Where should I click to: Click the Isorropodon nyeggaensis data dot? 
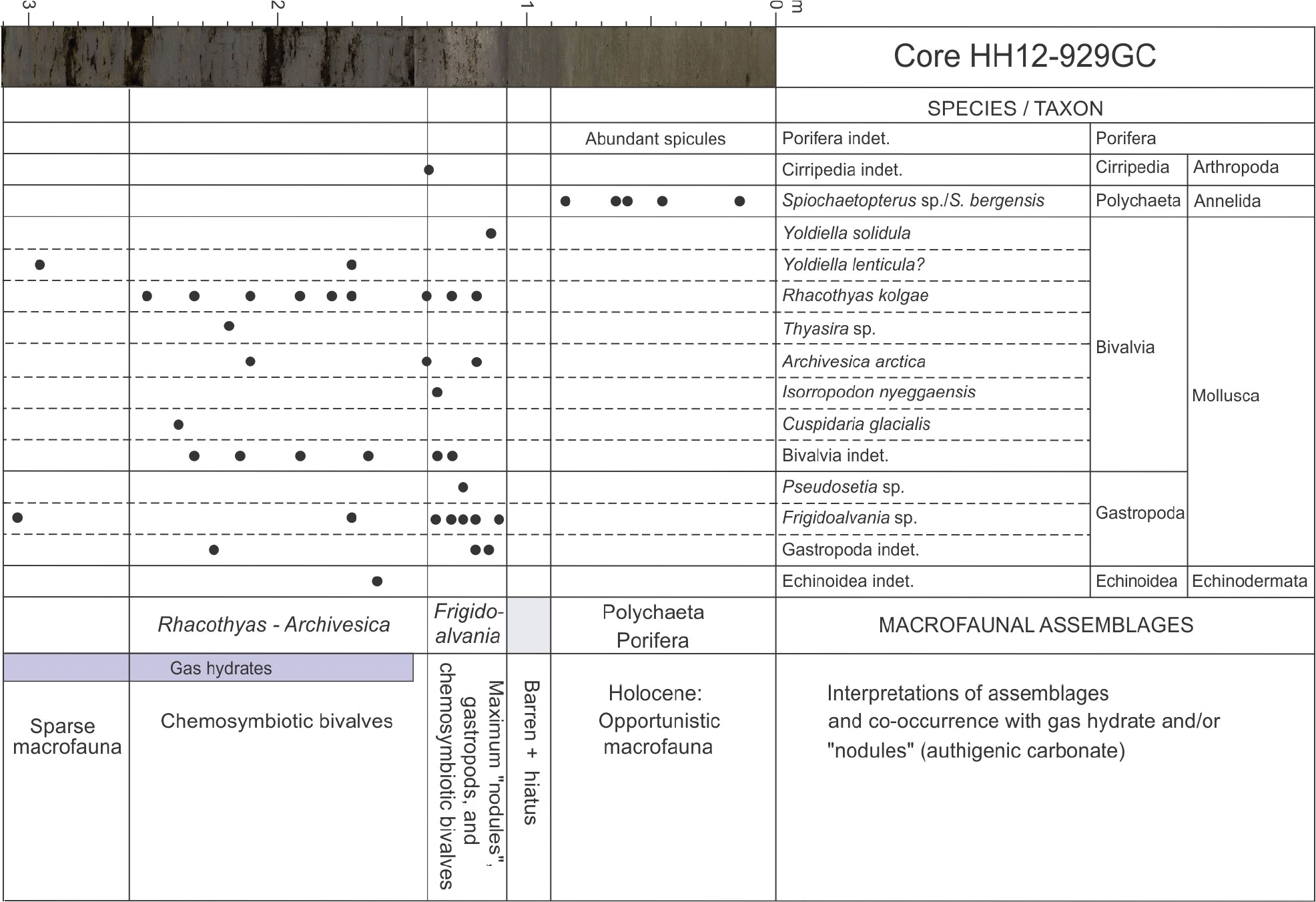437,392
